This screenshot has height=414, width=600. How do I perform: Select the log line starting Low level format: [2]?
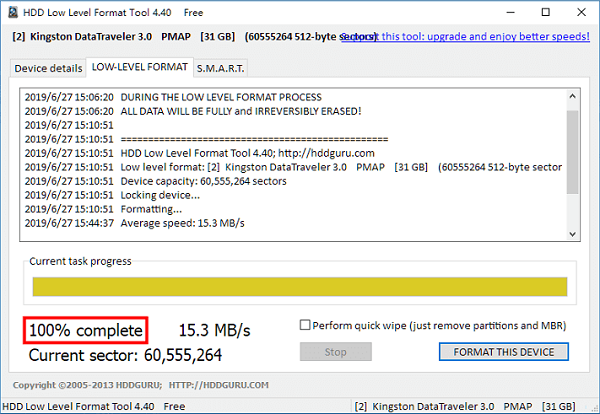click(x=293, y=167)
